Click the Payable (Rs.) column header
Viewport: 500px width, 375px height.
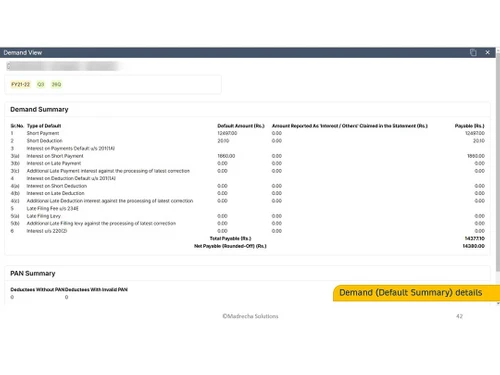click(x=469, y=126)
